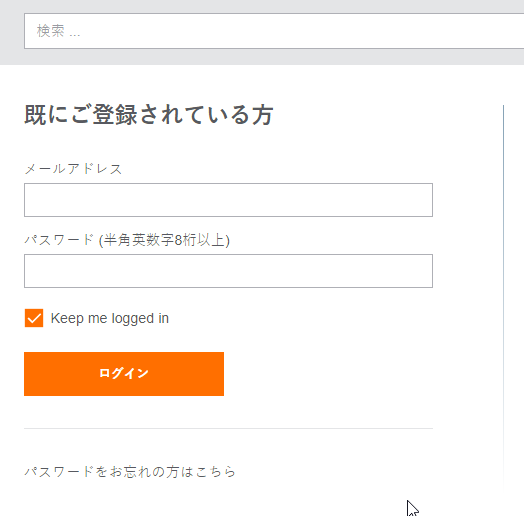Select the email address text box
This screenshot has width=524, height=516.
(x=228, y=200)
